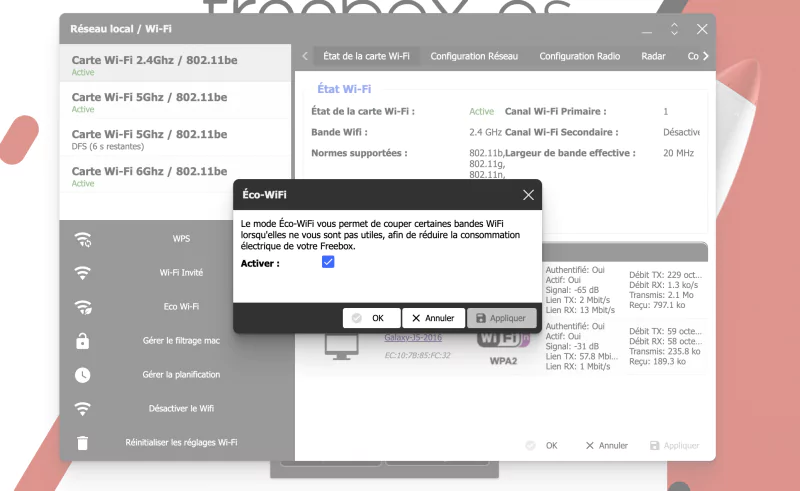Click the État Wi-Fi section heading
Screen dimensions: 800x491
tap(344, 89)
